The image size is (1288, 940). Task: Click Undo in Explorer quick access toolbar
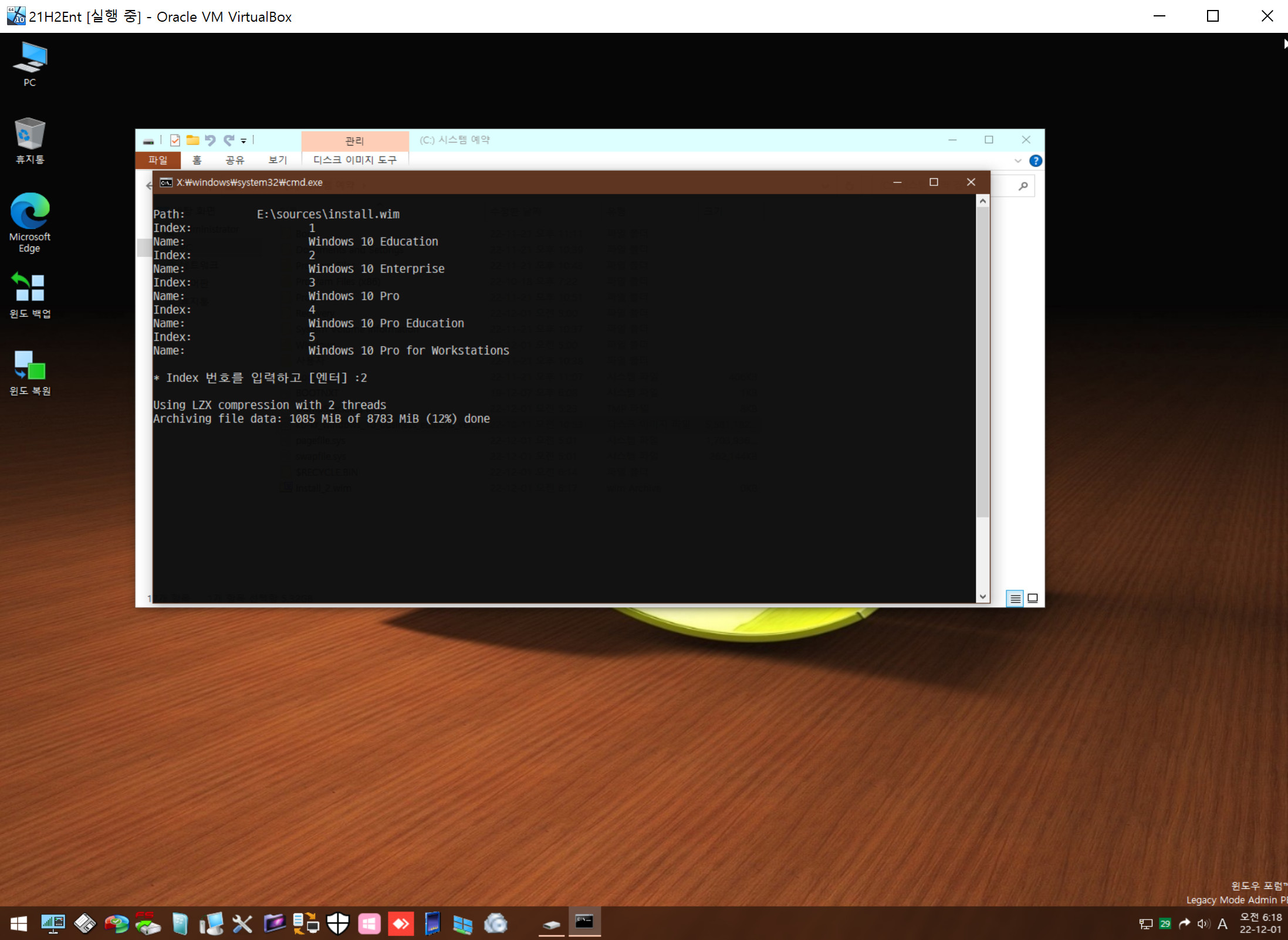coord(210,140)
